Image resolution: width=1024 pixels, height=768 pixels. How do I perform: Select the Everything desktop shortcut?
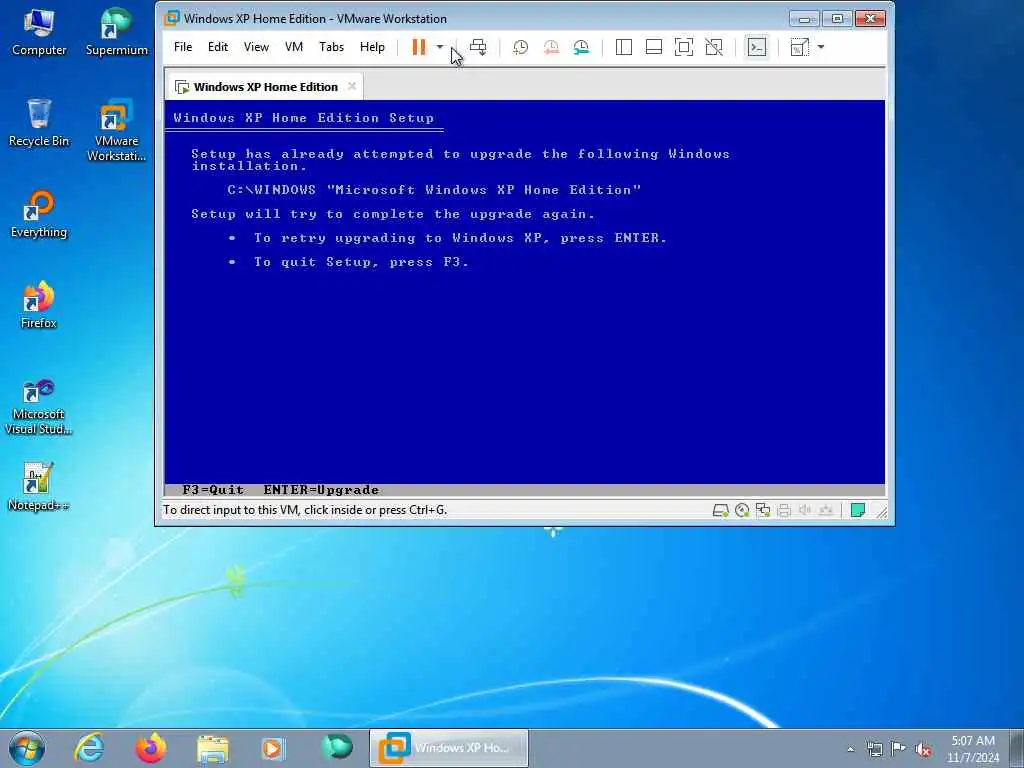coord(39,215)
